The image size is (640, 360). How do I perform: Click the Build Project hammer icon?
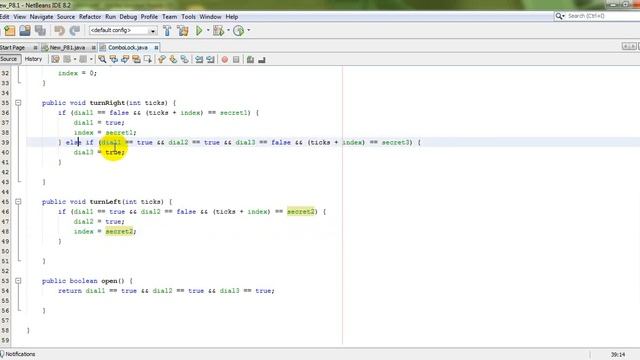167,31
